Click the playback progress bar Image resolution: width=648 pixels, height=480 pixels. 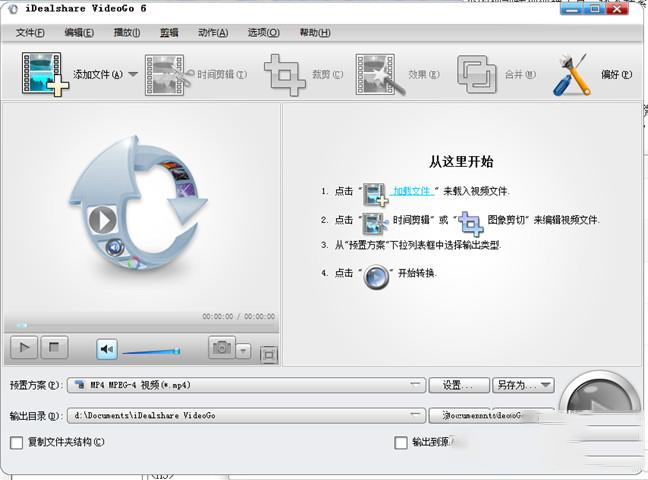tap(142, 326)
